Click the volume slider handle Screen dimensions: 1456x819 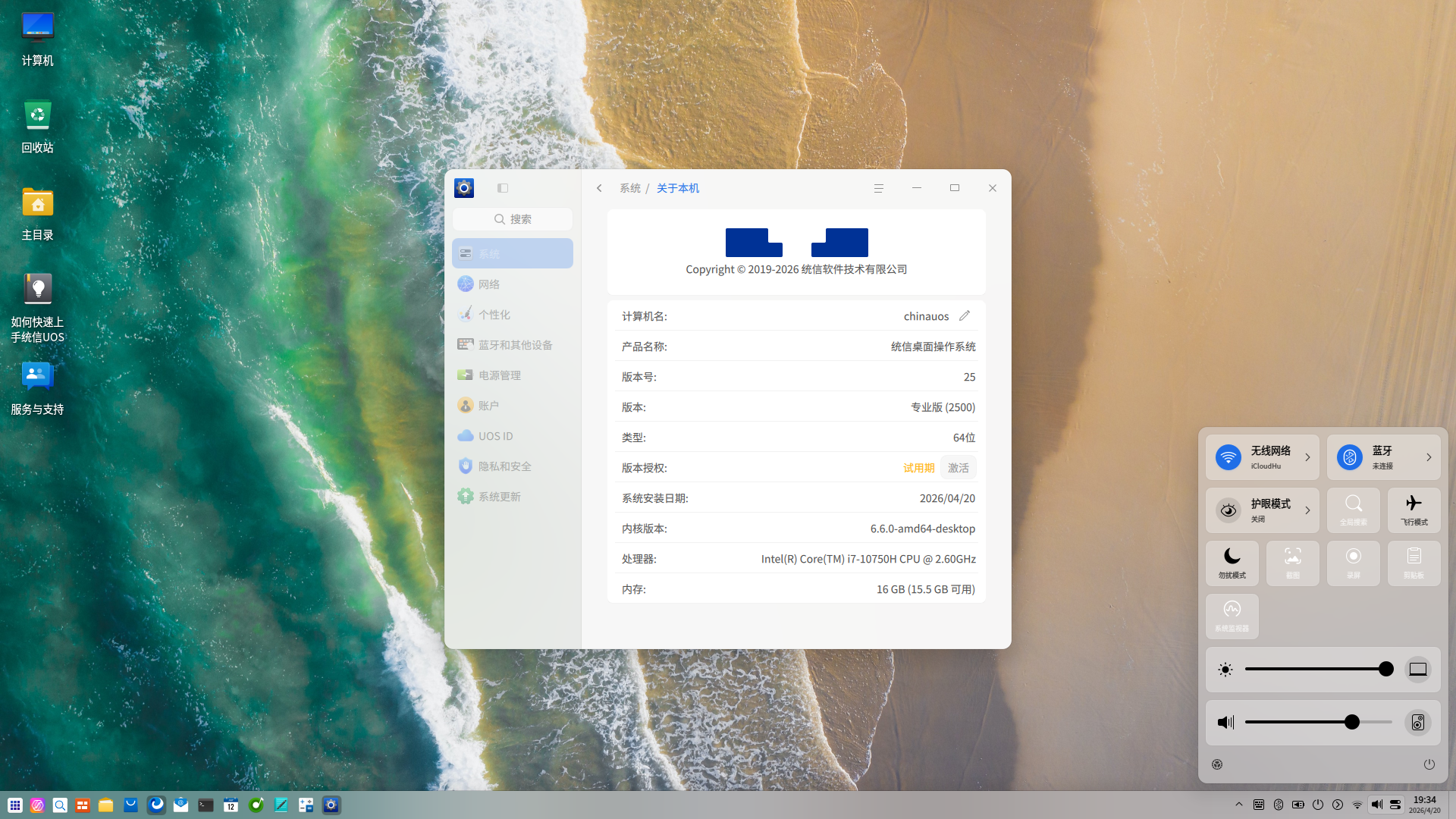(1352, 722)
